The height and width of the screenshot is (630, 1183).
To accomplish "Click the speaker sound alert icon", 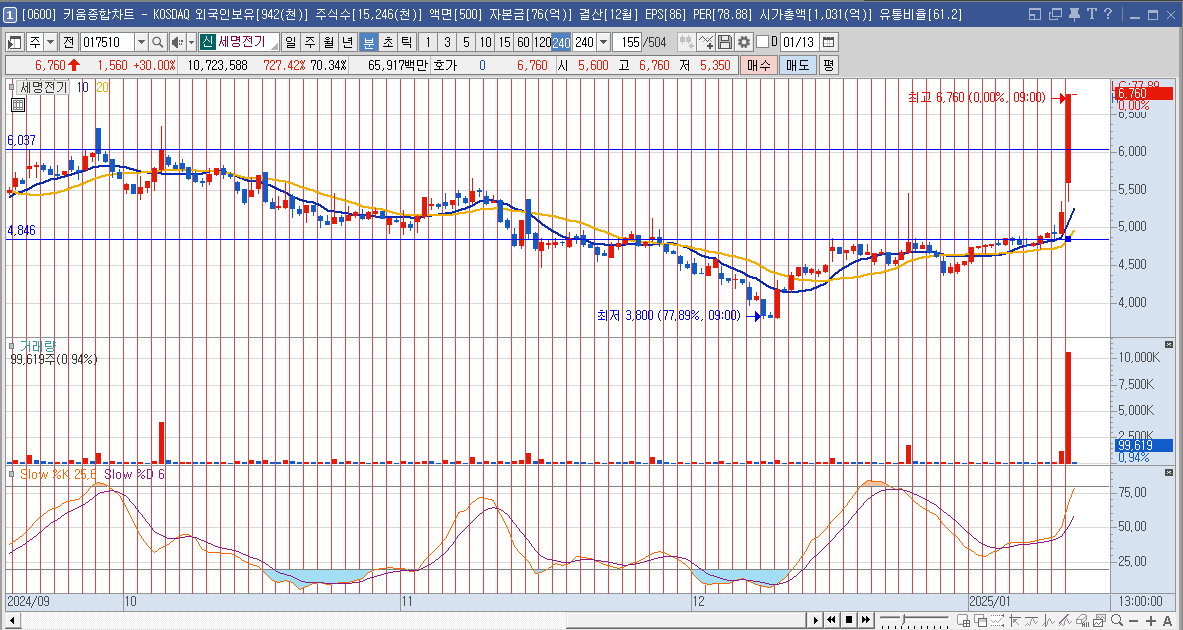I will (x=177, y=42).
